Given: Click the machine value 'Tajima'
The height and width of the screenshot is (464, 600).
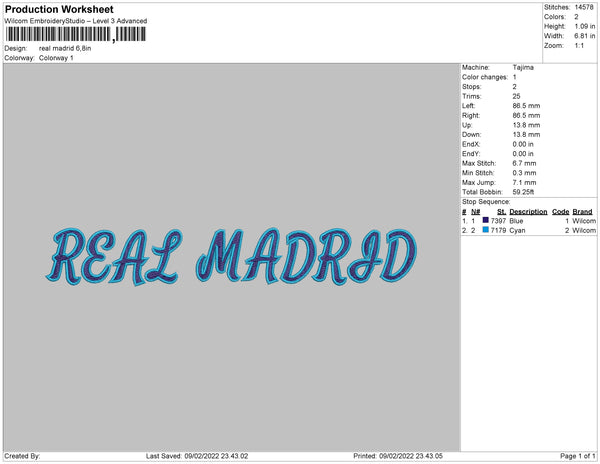Looking at the screenshot, I should [523, 67].
